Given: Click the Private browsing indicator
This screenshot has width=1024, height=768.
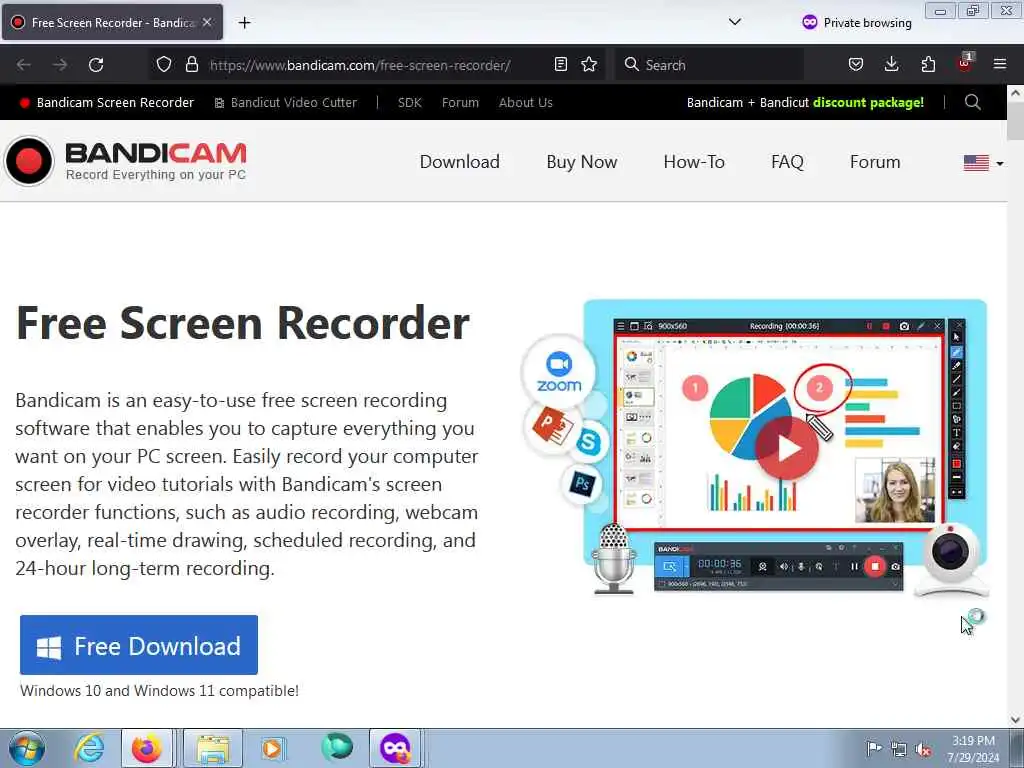Looking at the screenshot, I should (857, 23).
